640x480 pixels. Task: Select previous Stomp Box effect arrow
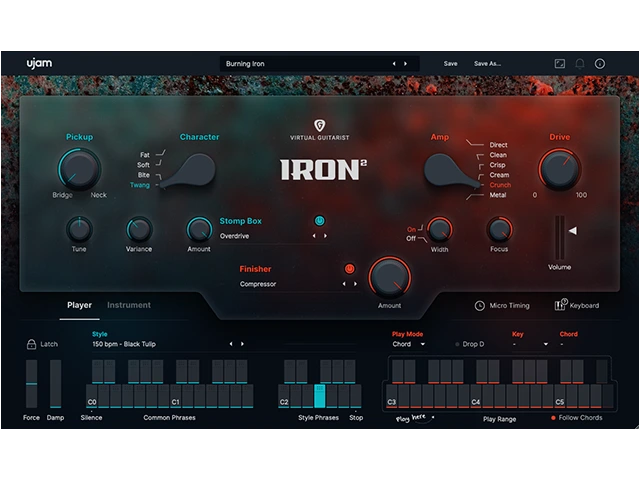pos(314,236)
